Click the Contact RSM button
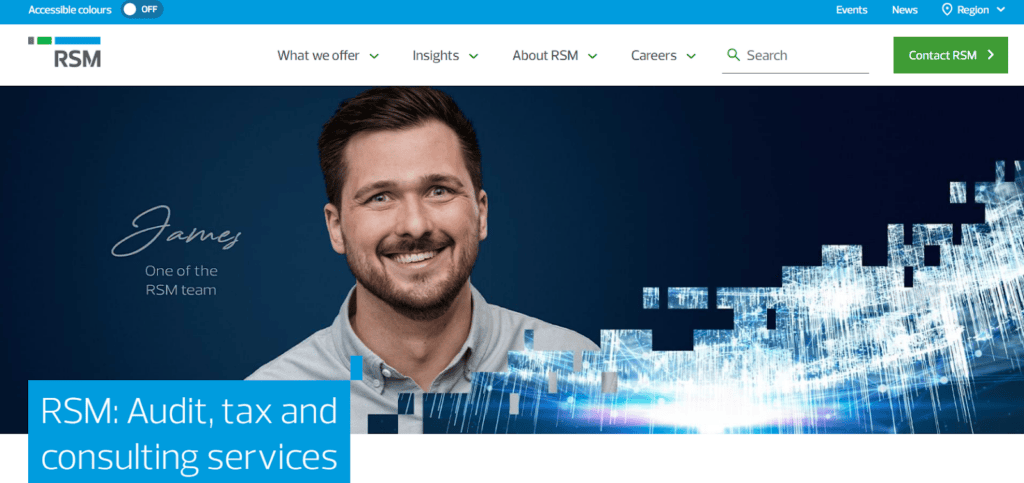 (950, 55)
